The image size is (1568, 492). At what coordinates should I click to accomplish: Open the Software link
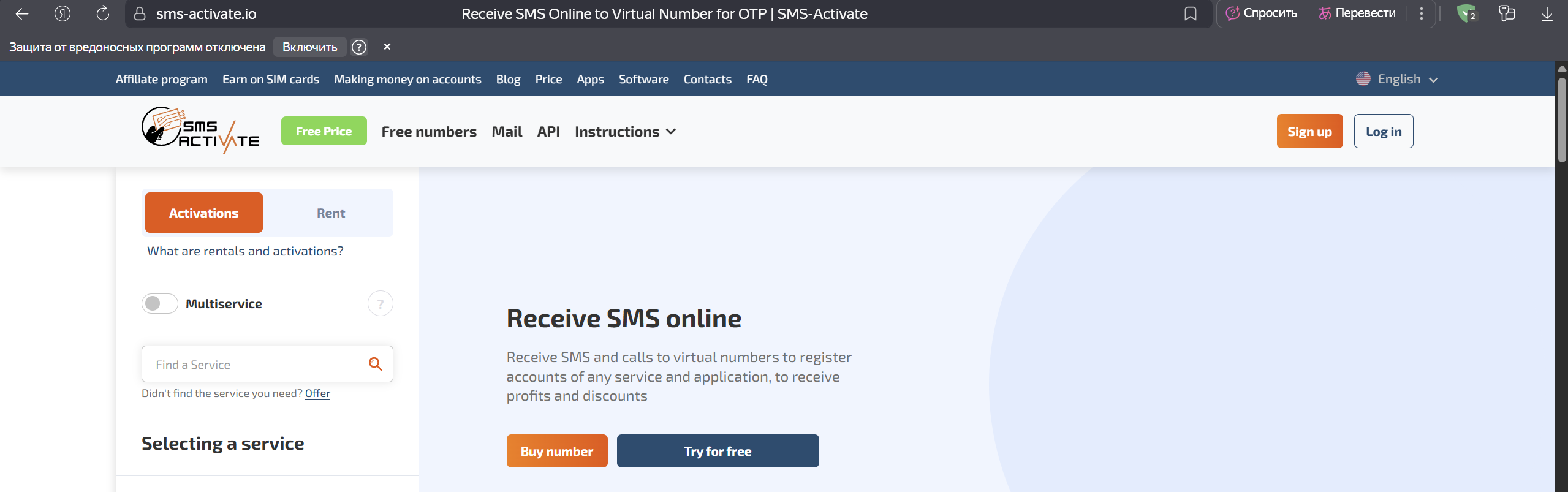point(643,79)
